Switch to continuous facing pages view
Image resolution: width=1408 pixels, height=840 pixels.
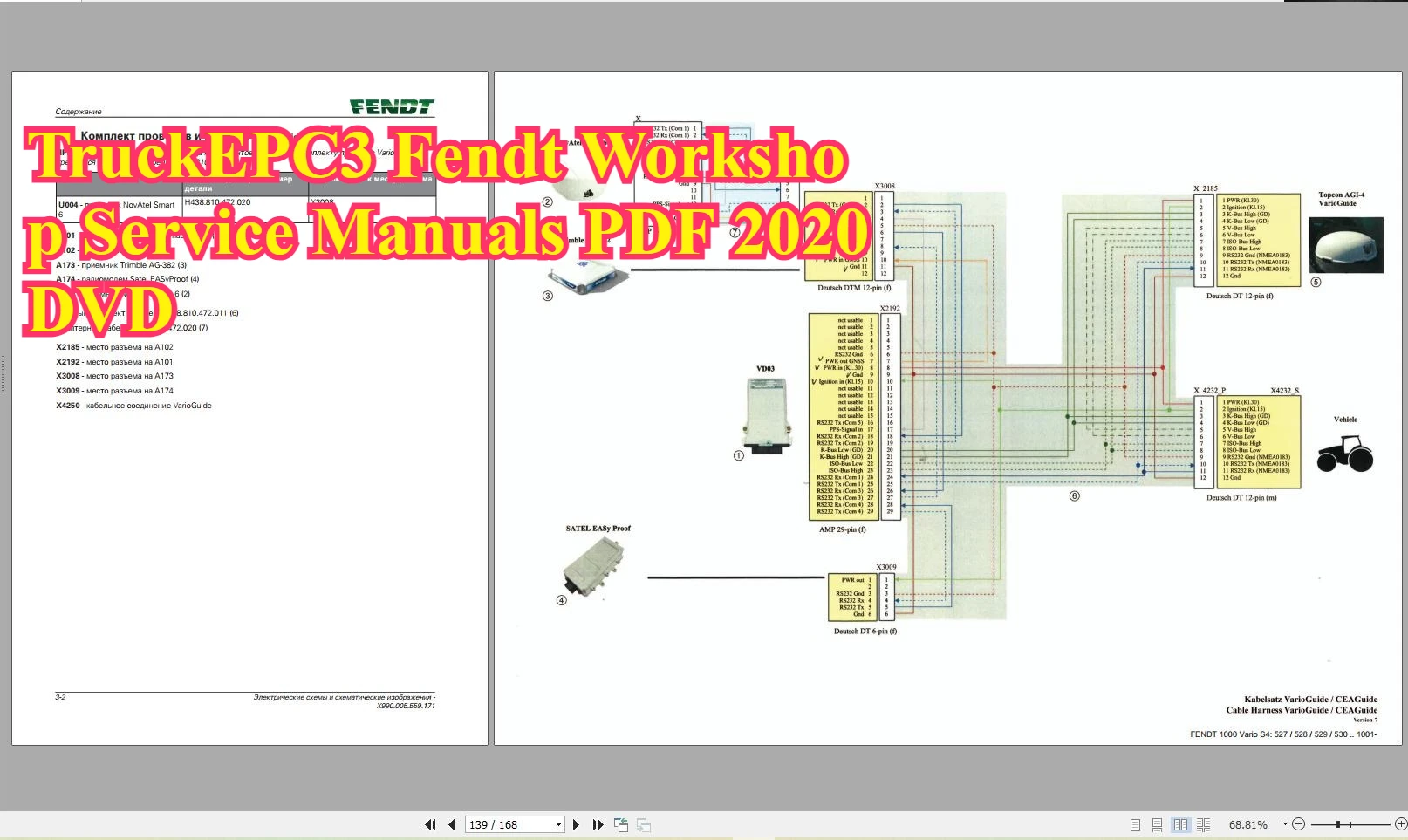pyautogui.click(x=1203, y=824)
